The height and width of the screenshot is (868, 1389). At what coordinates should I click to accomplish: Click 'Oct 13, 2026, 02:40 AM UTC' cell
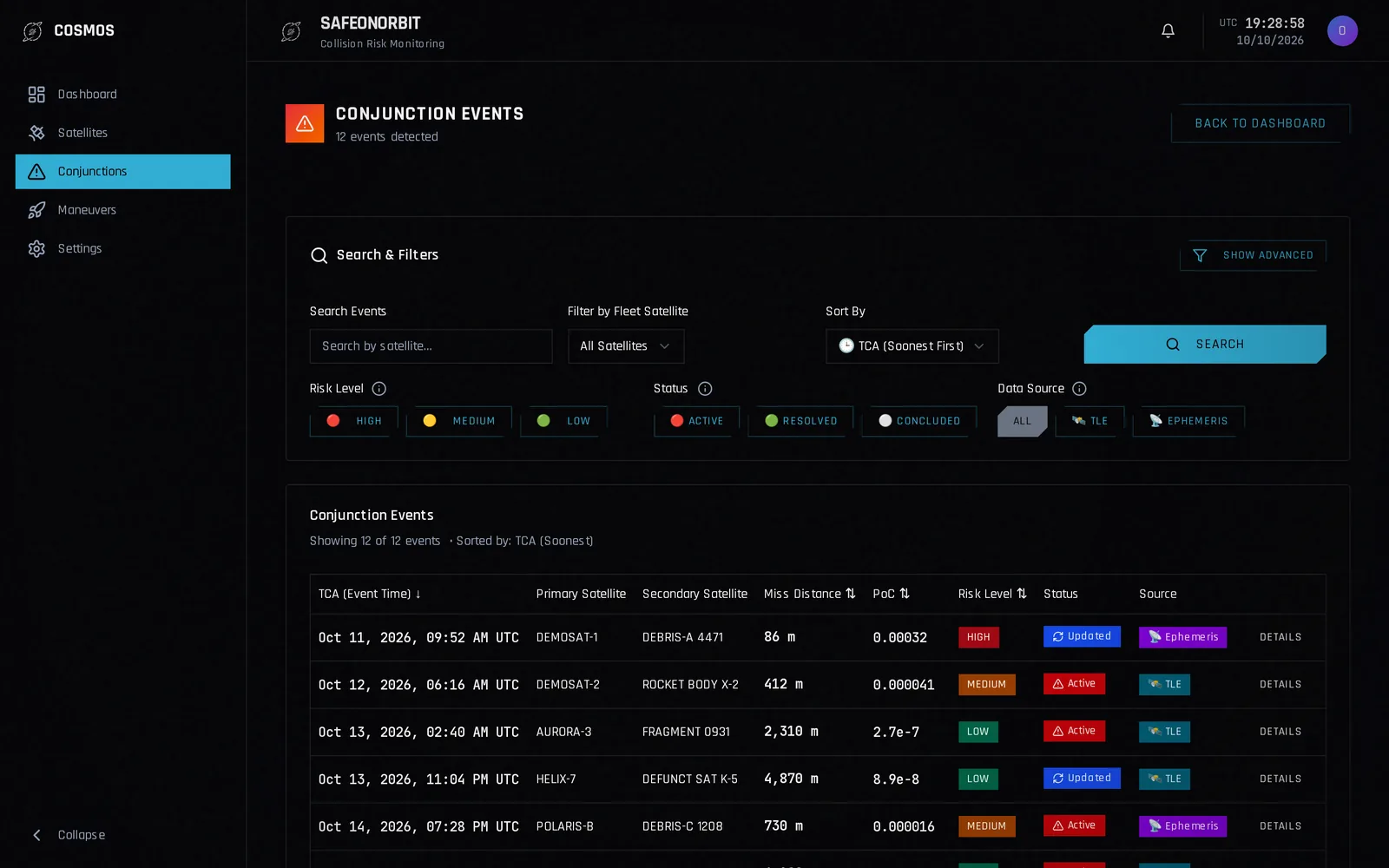click(418, 732)
